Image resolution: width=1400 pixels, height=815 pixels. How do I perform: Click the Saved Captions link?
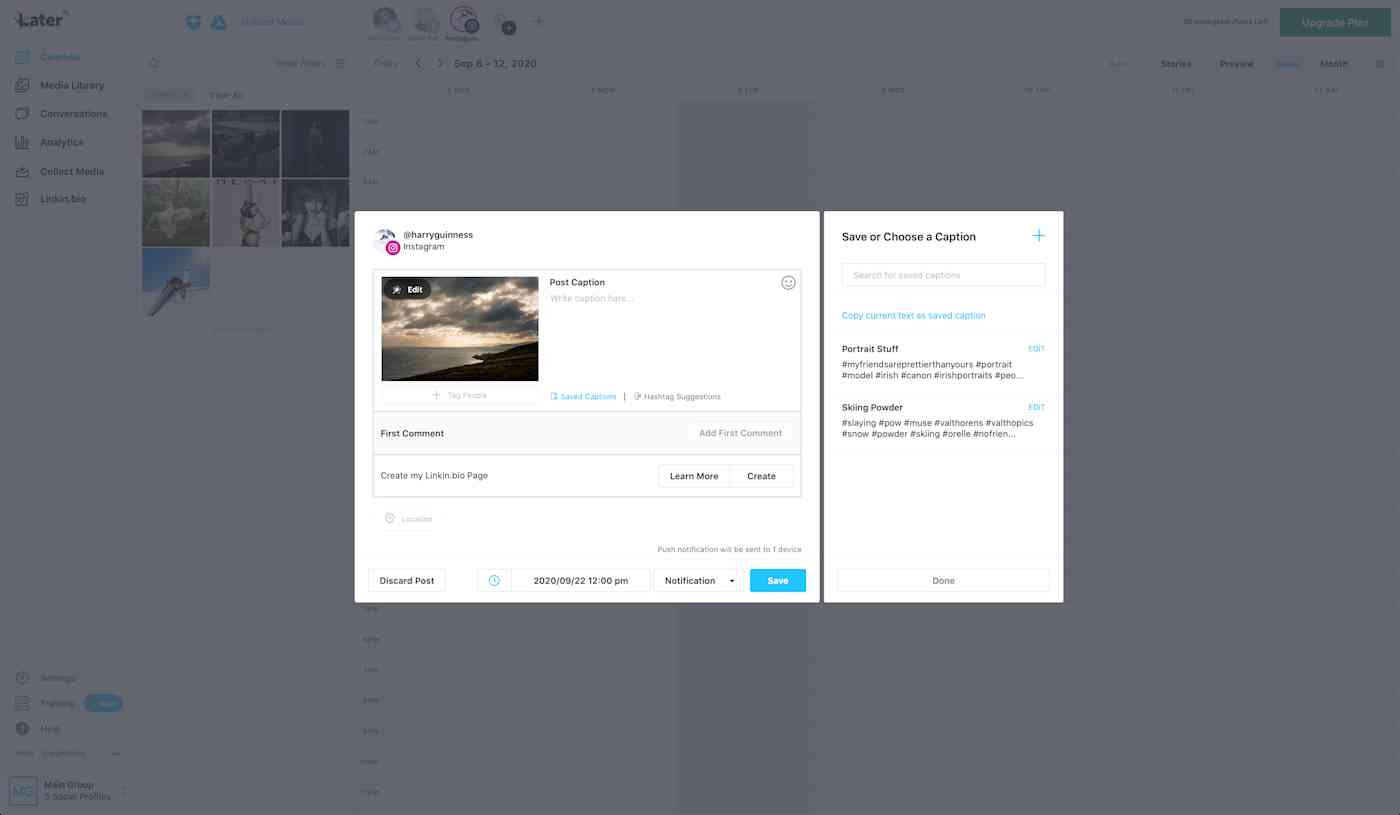[583, 396]
